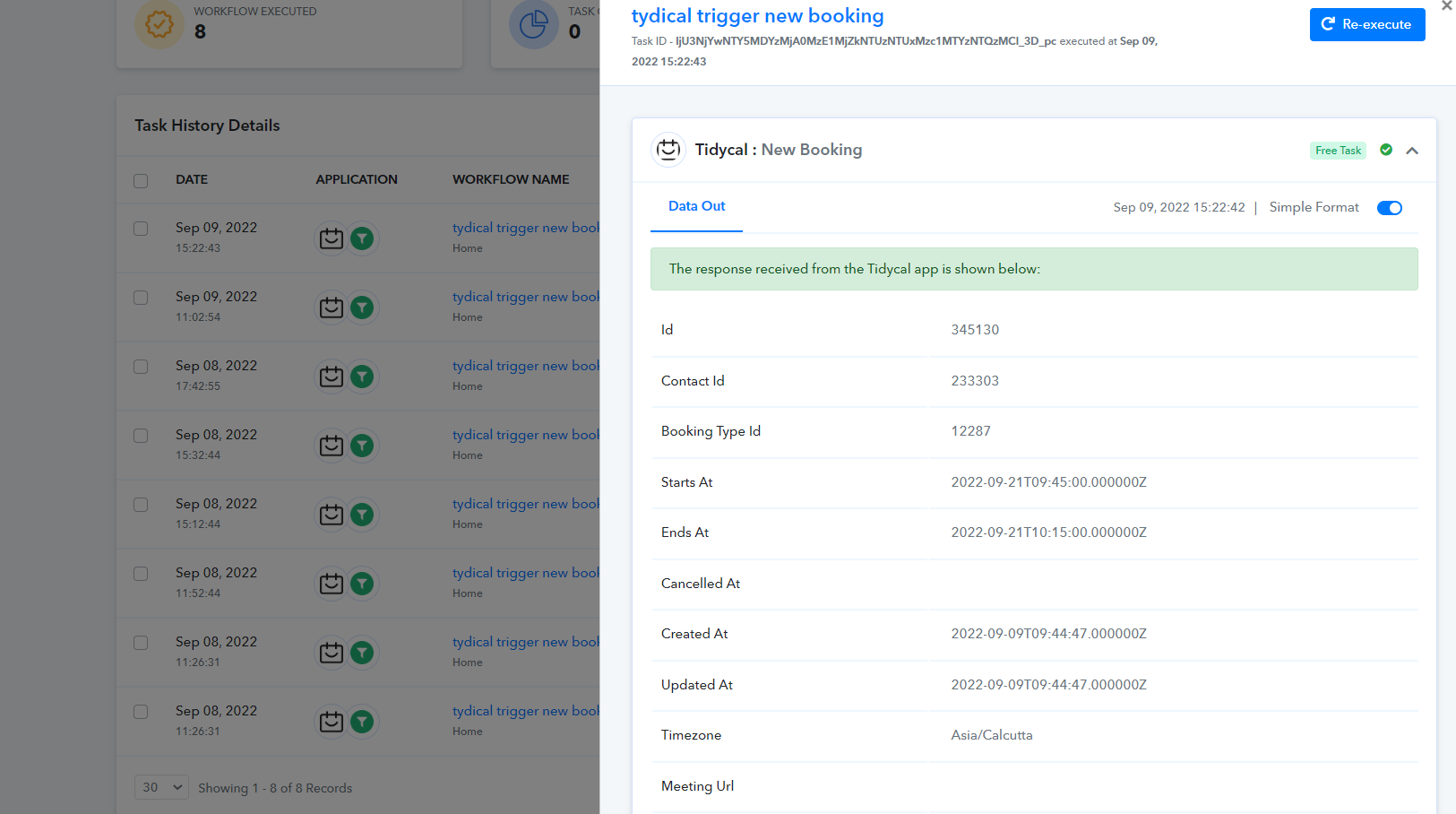Check the Sep 08 11:52:44 row checkbox

[x=141, y=574]
